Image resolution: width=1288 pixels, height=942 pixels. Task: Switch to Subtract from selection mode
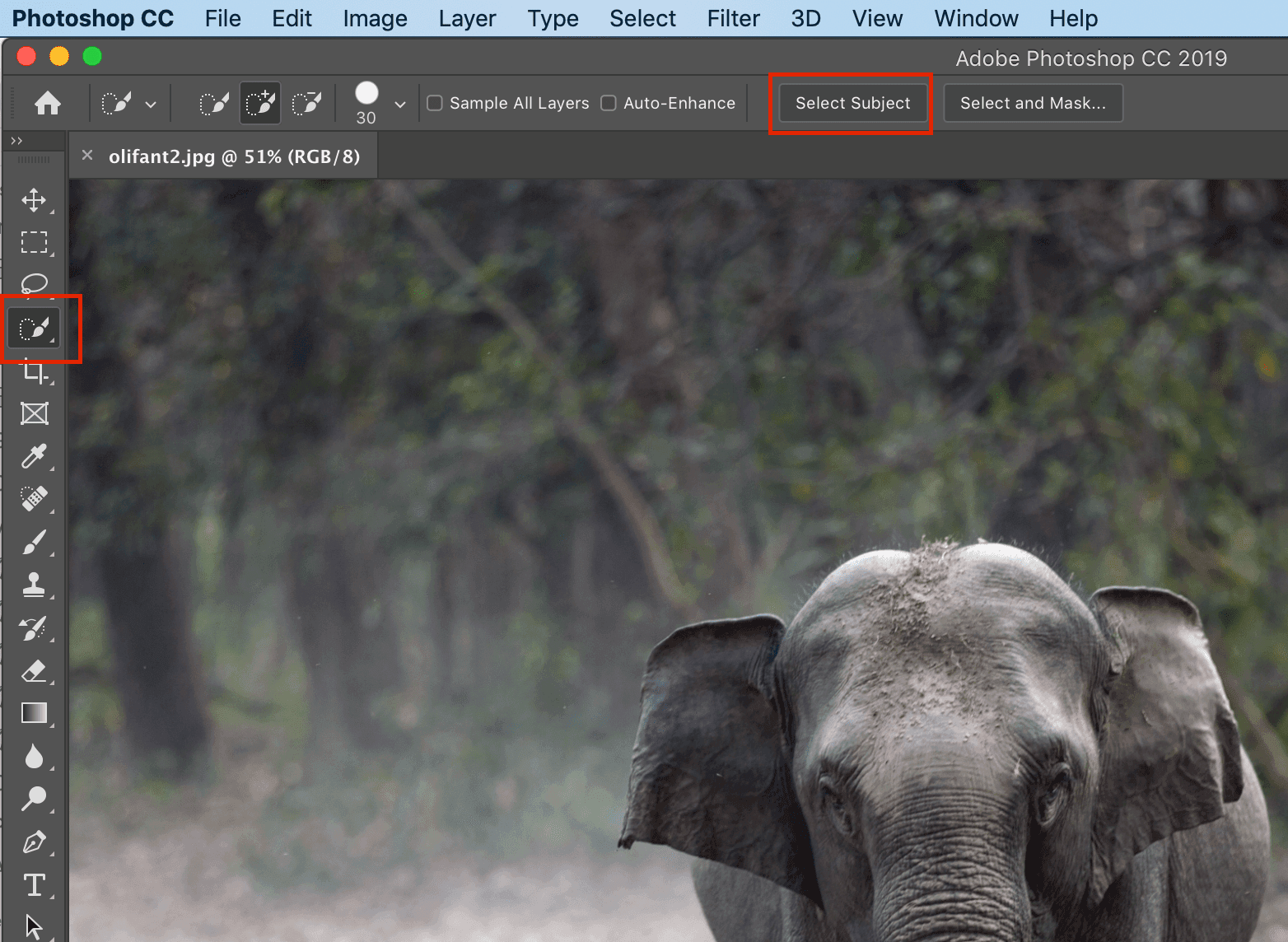[307, 103]
